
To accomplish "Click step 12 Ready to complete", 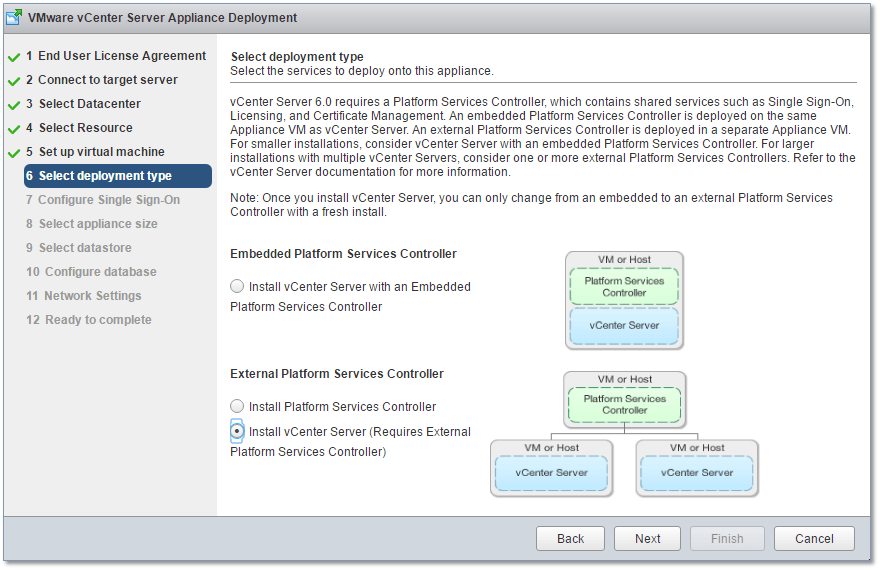I will pos(89,320).
